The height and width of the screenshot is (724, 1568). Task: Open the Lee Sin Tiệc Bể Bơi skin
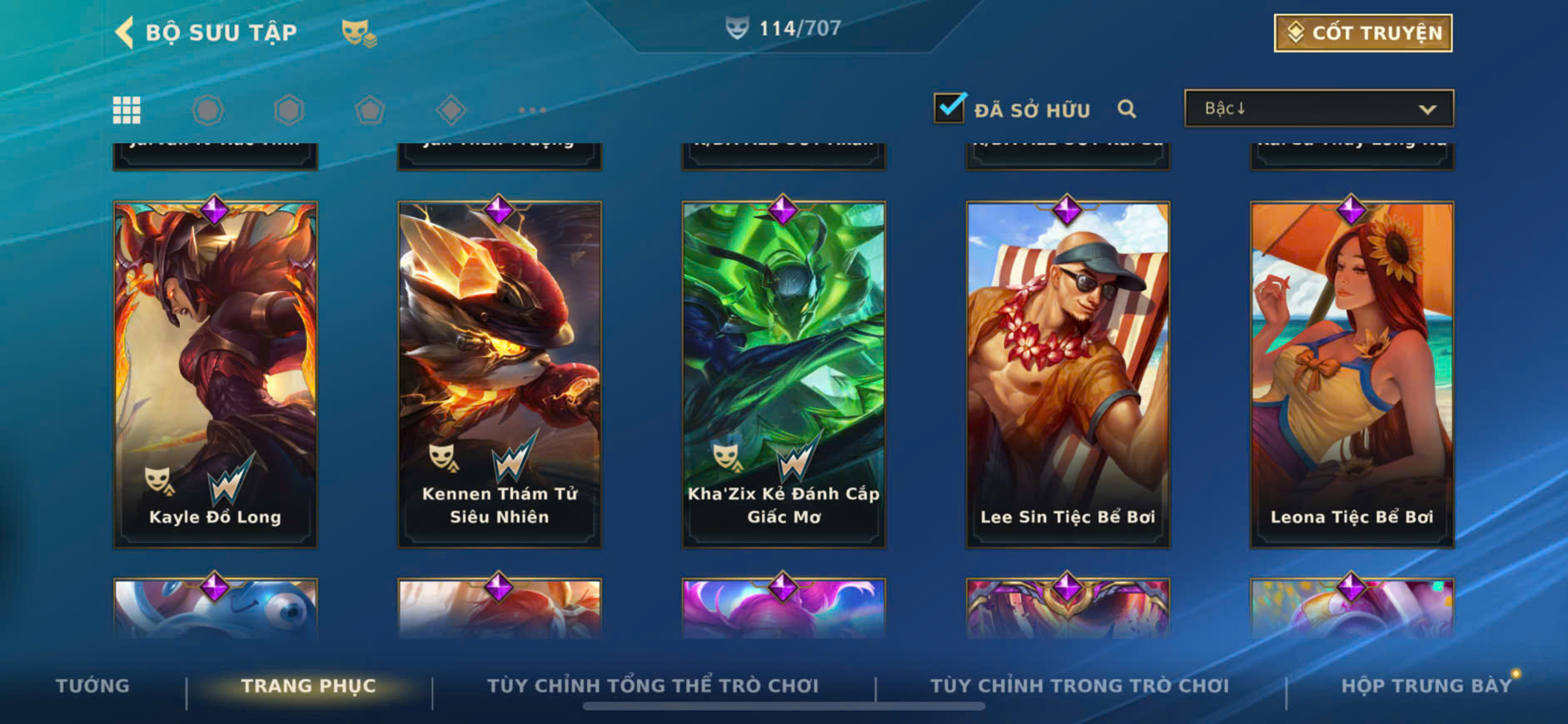pyautogui.click(x=1068, y=374)
